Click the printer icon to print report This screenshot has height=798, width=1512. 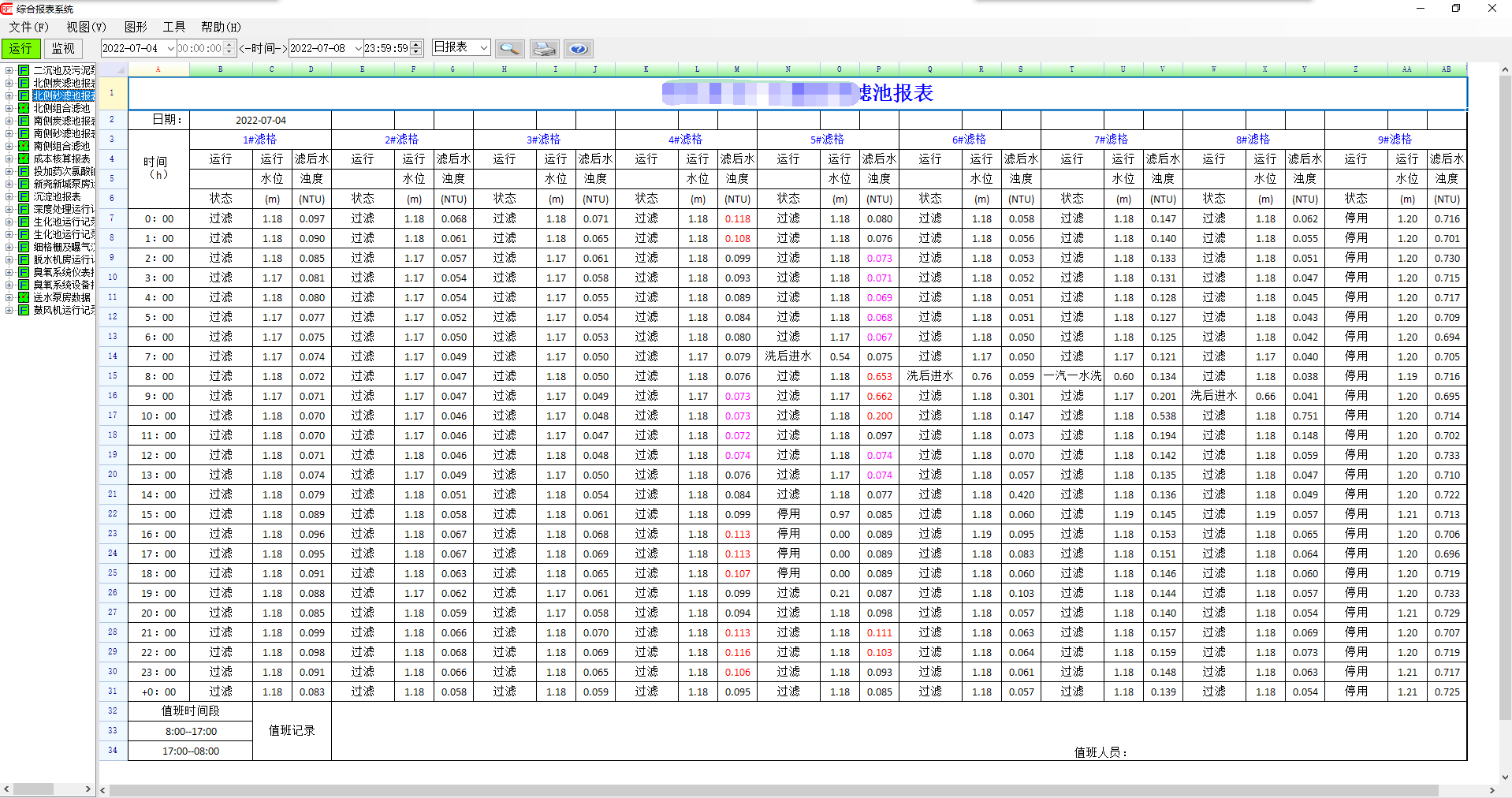(x=544, y=49)
